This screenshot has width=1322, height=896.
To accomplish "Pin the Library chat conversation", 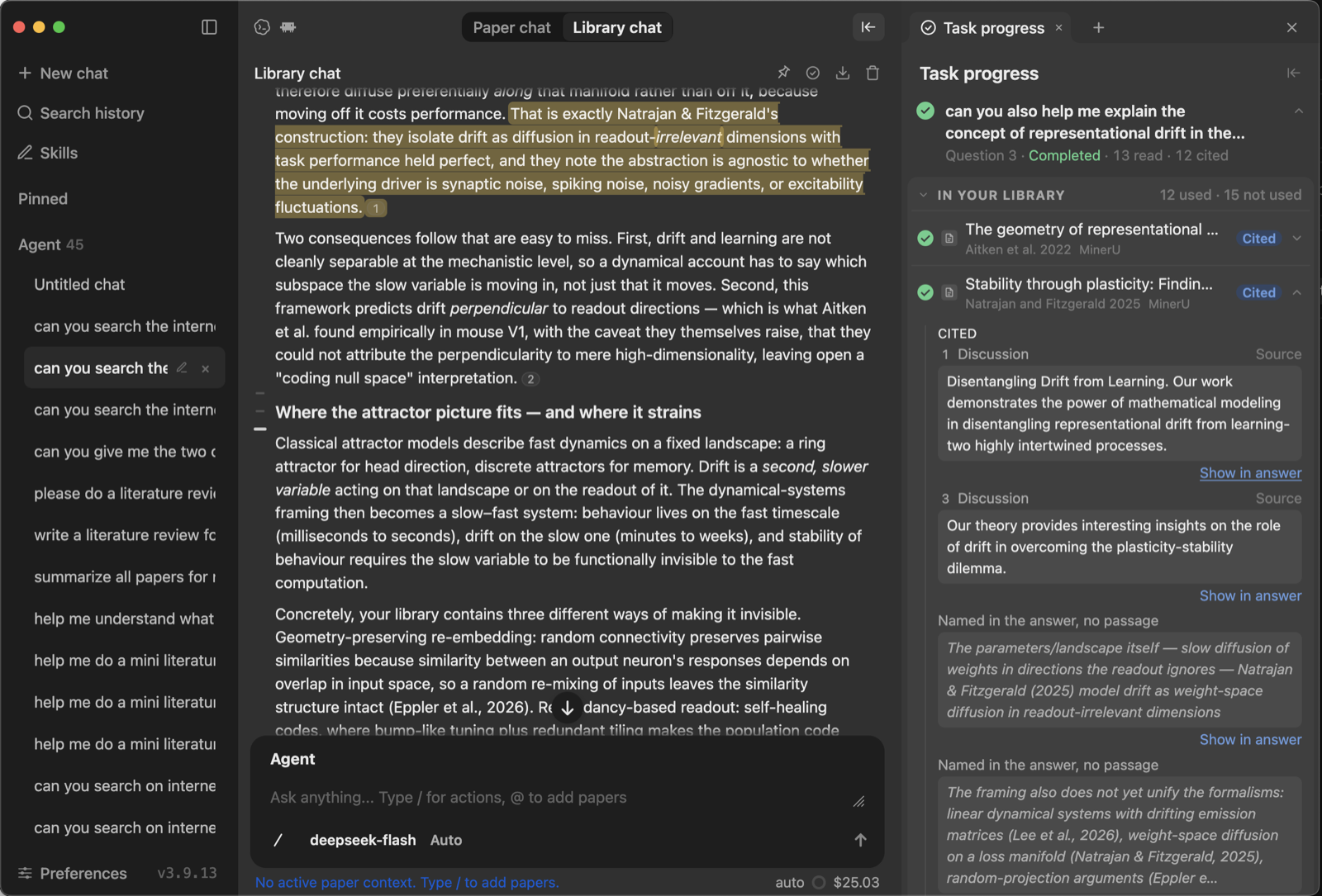I will 783,73.
